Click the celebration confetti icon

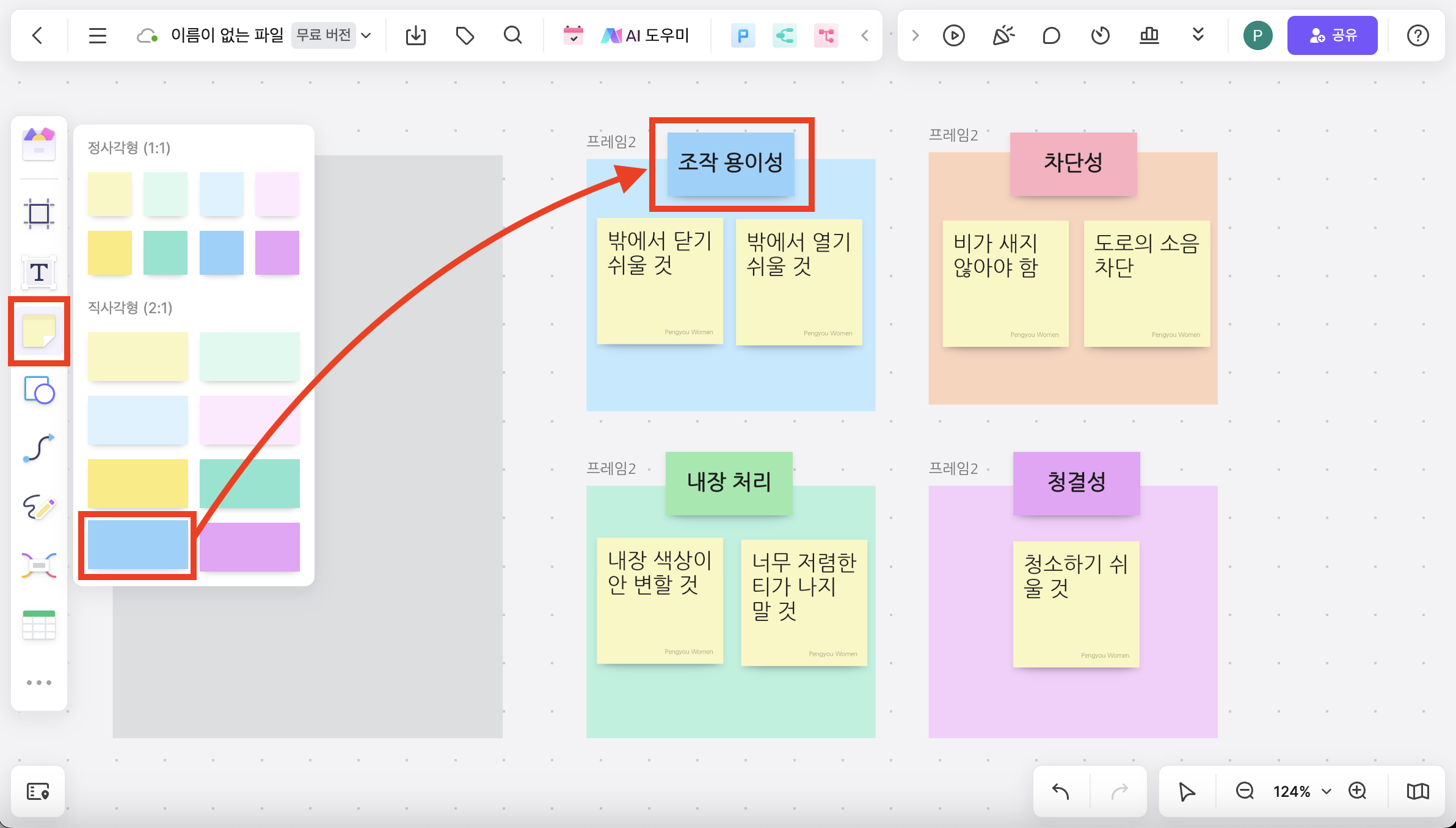[1003, 35]
